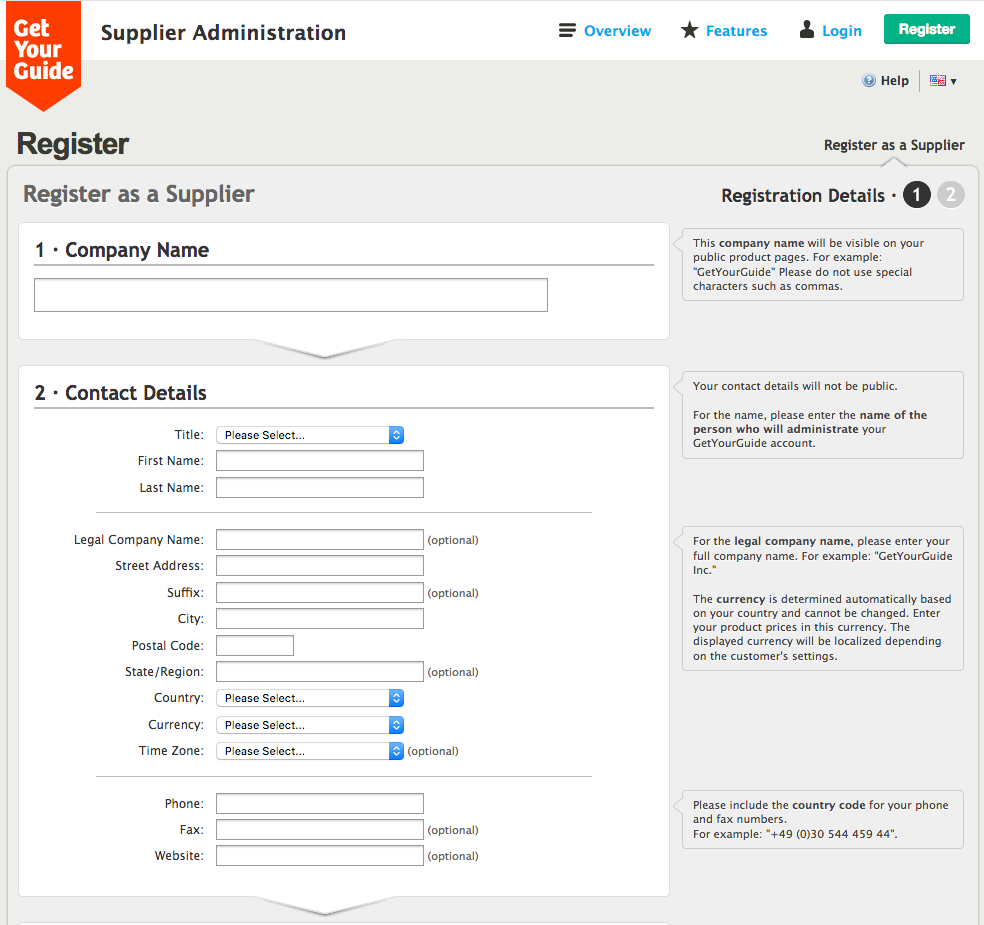Click the Help question mark icon
This screenshot has width=984, height=925.
click(869, 81)
